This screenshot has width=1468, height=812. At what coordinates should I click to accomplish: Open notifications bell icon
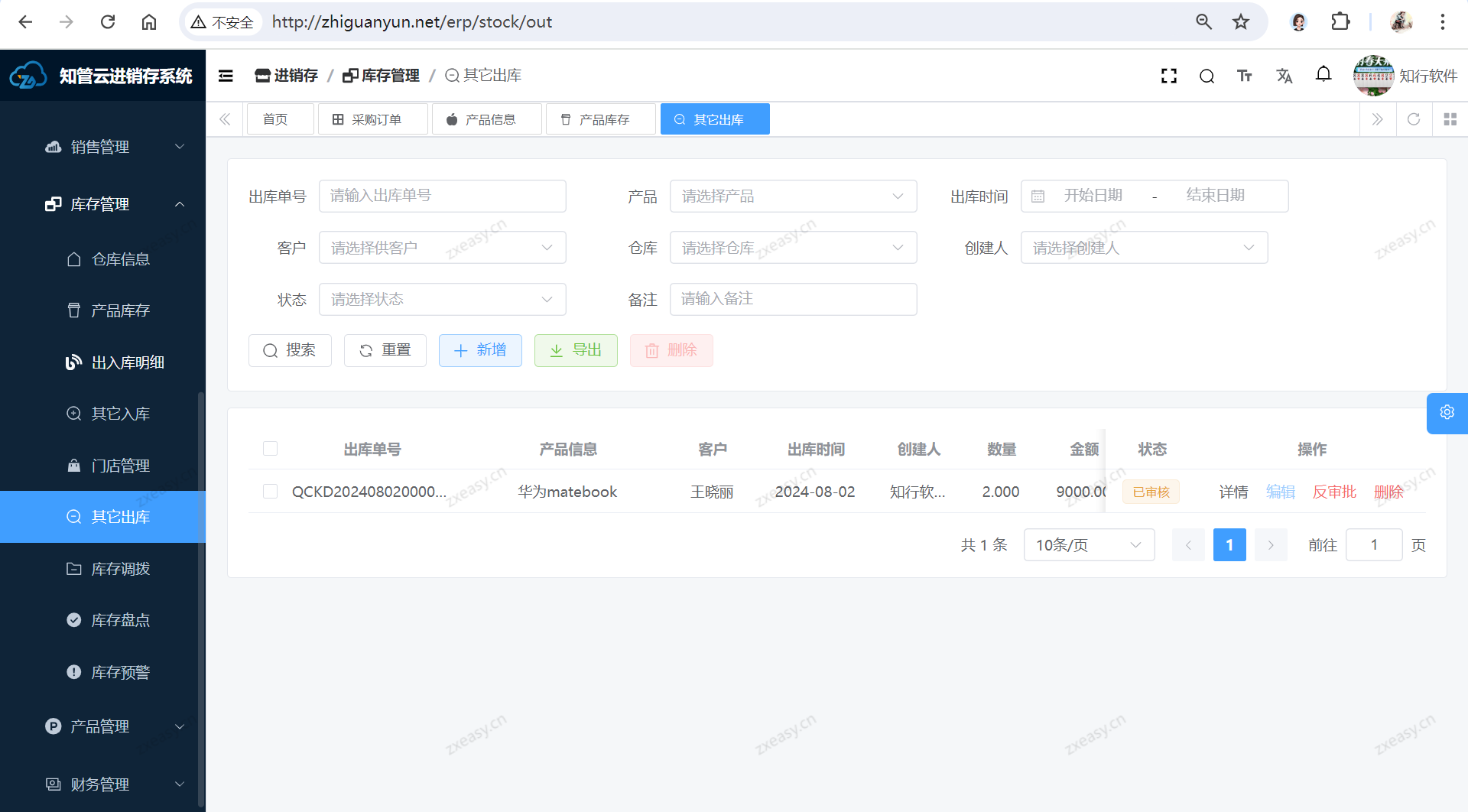pyautogui.click(x=1323, y=74)
